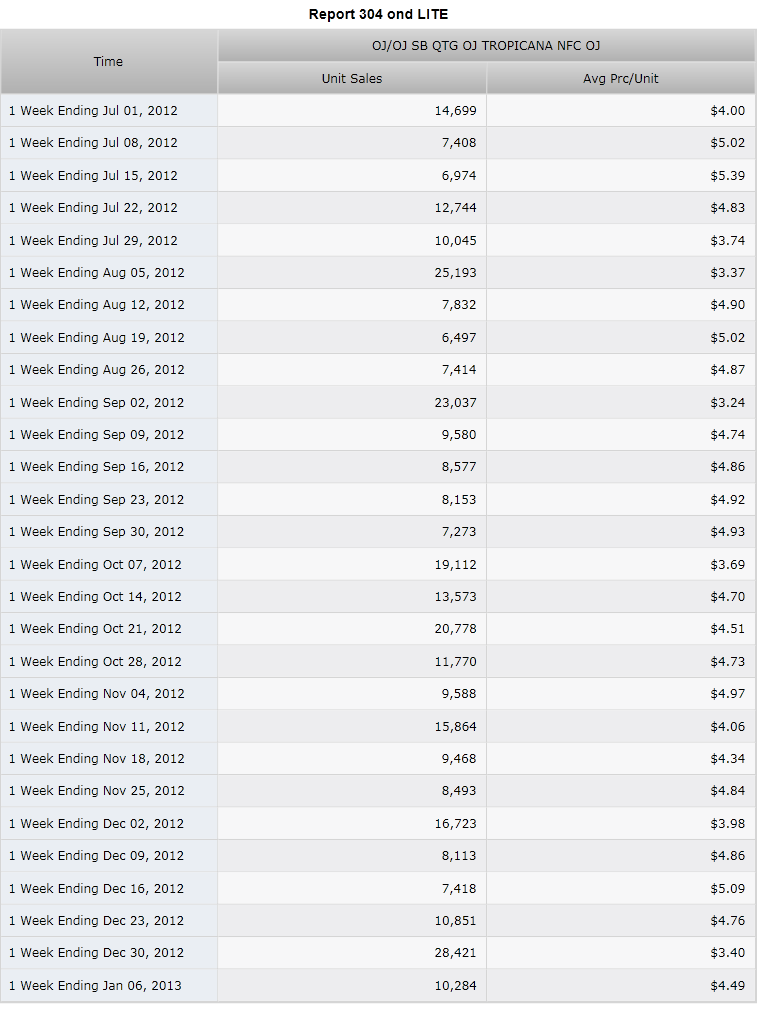Click the $3.24 average price cell
Image resolution: width=757 pixels, height=1027 pixels.
click(x=728, y=402)
